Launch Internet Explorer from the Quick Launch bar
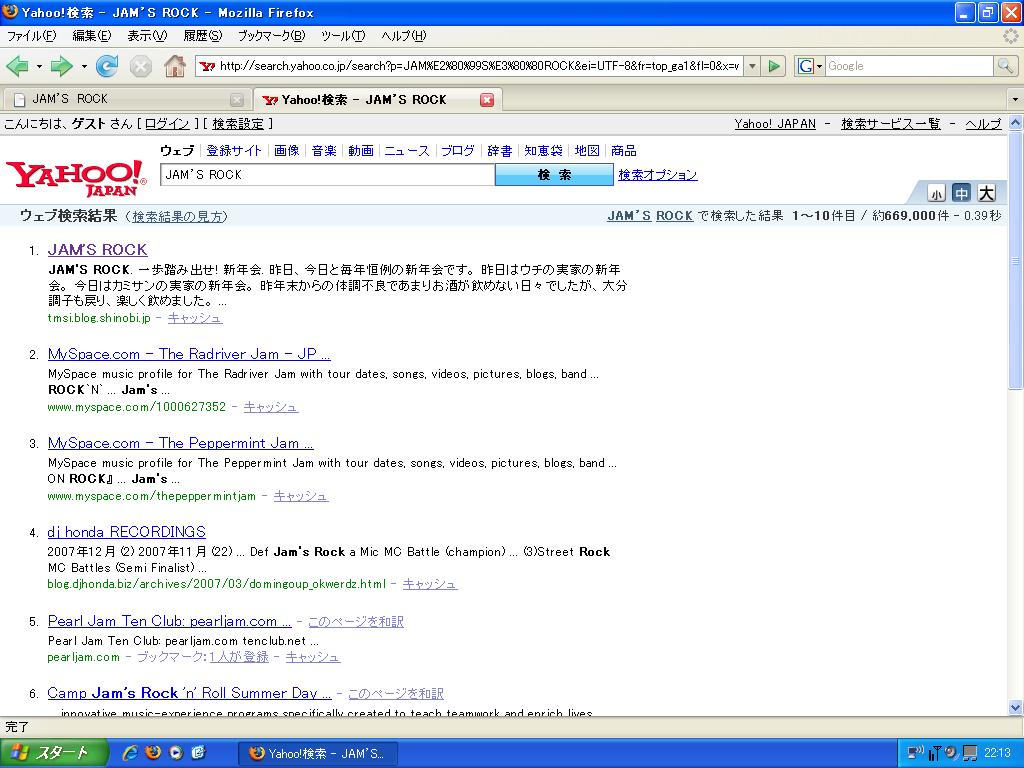 click(x=130, y=753)
